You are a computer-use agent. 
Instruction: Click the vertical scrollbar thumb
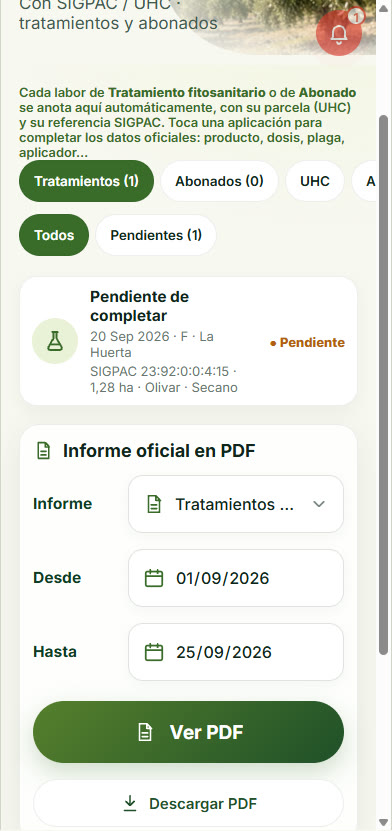(x=384, y=386)
